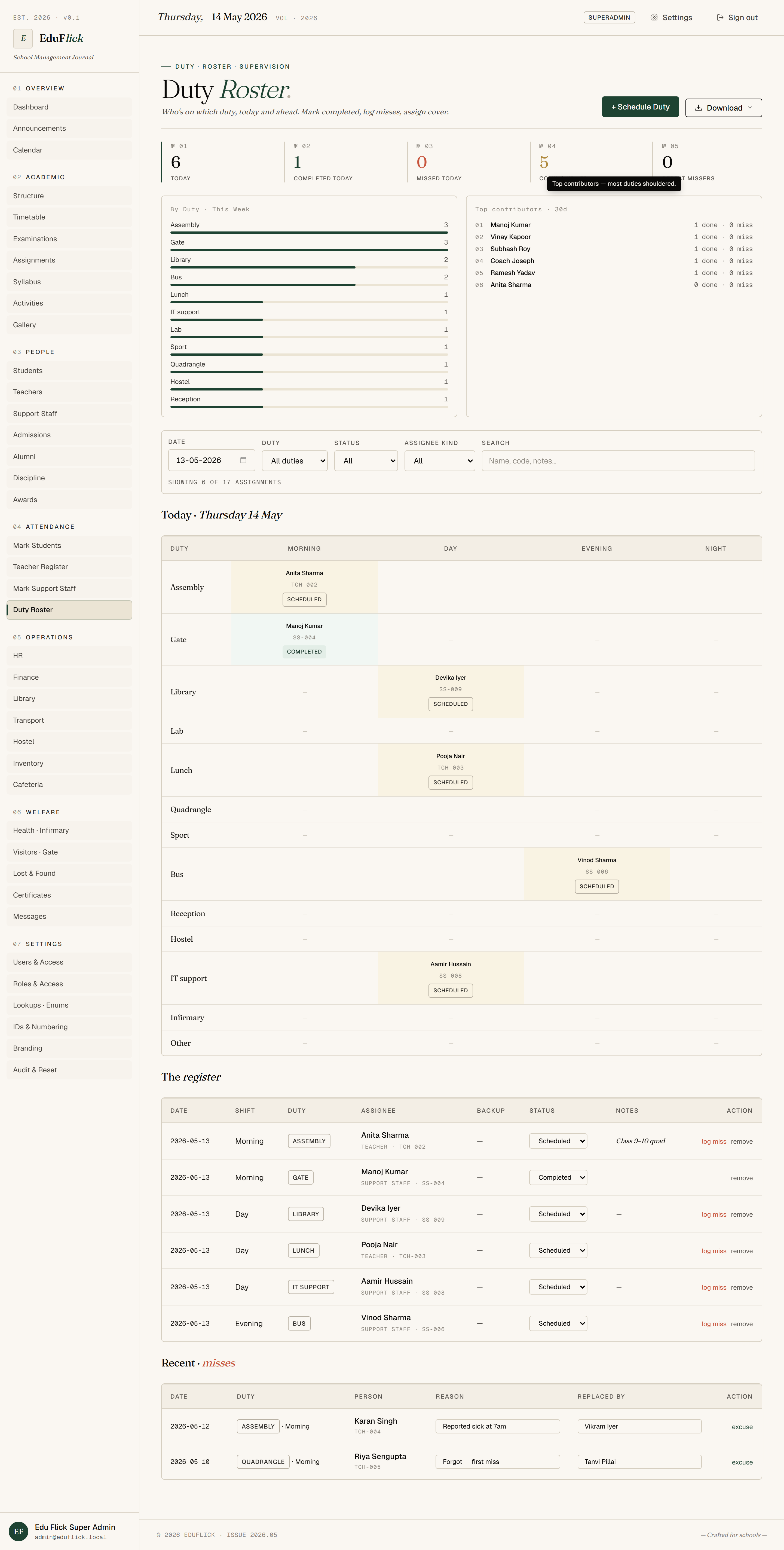Click the Class 9-10 quad note

[641, 1141]
